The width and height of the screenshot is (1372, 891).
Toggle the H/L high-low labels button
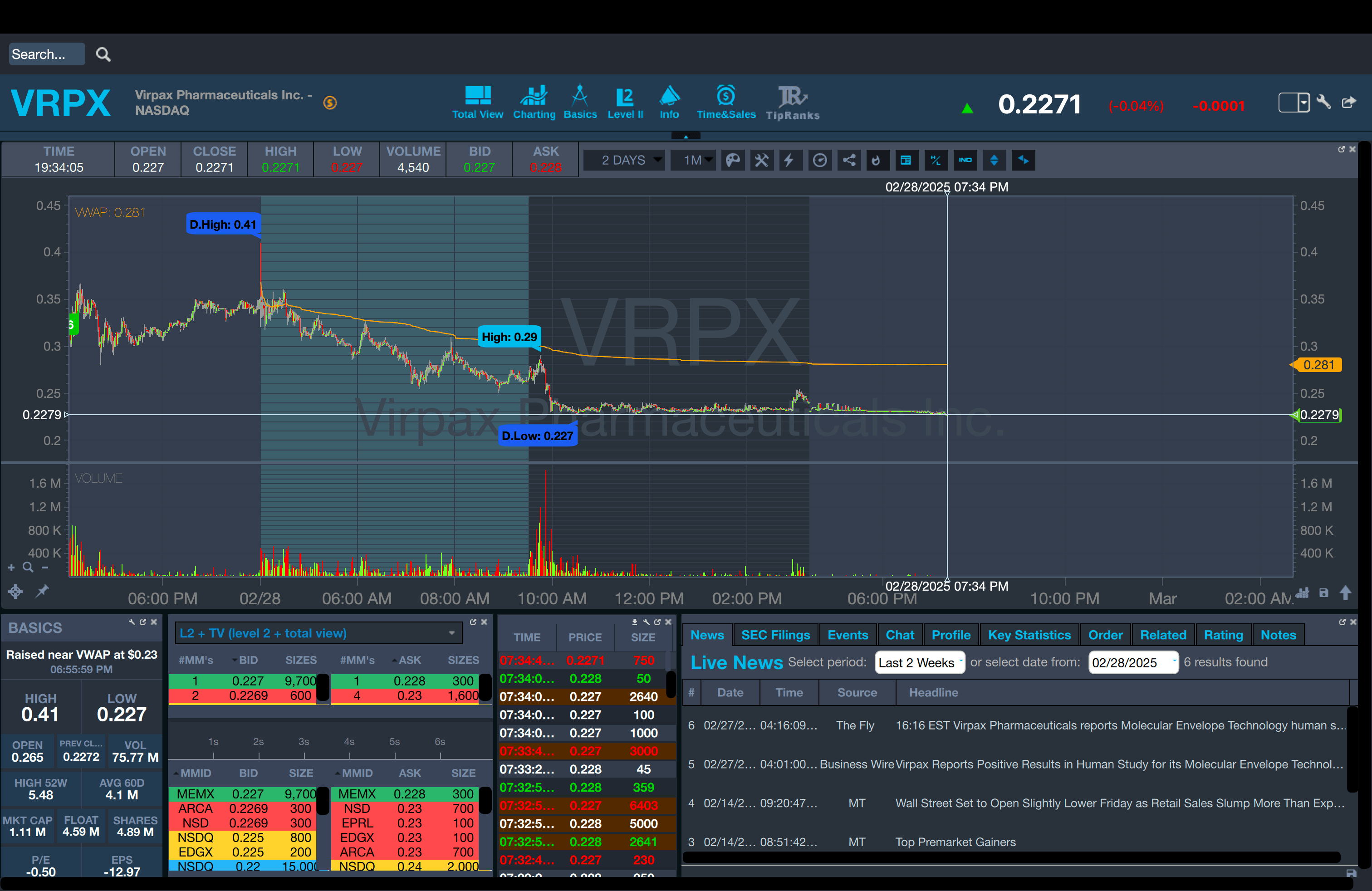[936, 160]
